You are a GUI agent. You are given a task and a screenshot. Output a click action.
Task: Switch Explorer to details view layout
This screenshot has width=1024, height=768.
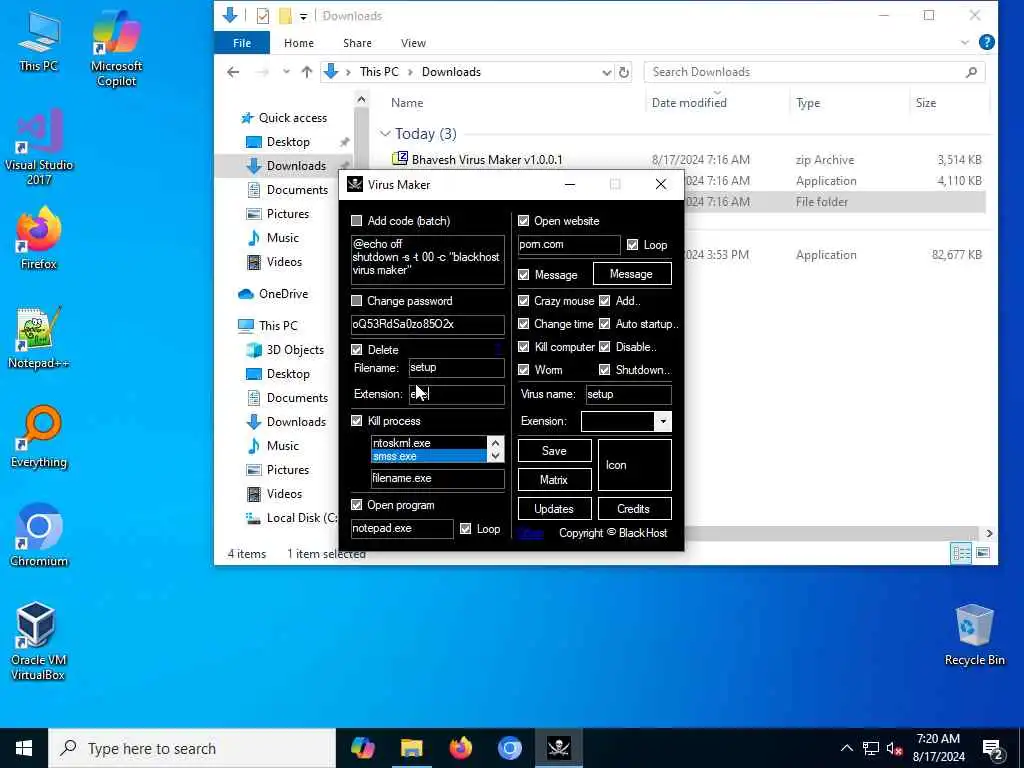tap(961, 553)
